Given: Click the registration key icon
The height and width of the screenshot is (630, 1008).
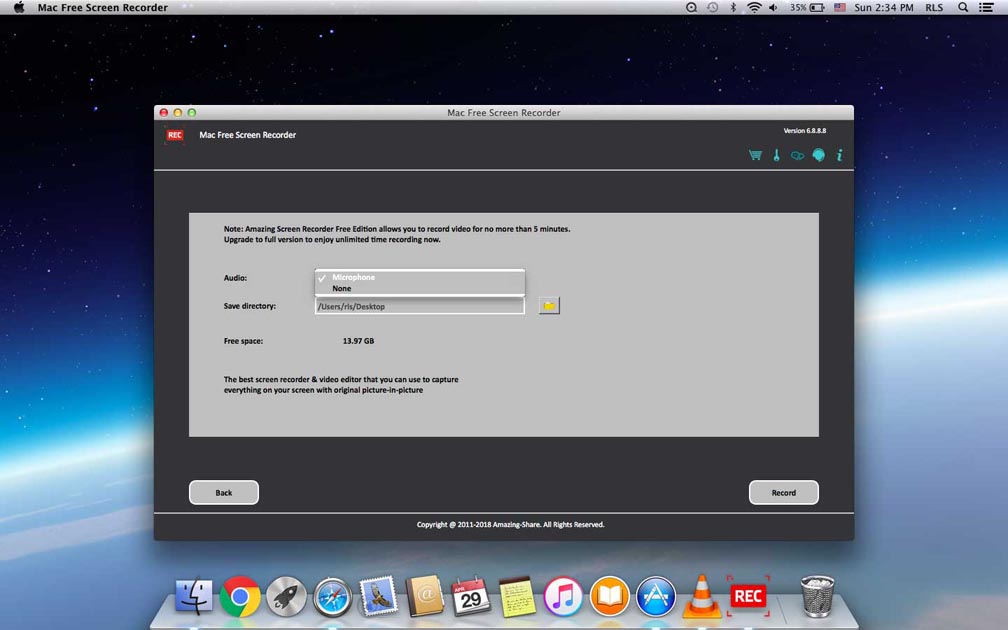Looking at the screenshot, I should (x=776, y=155).
